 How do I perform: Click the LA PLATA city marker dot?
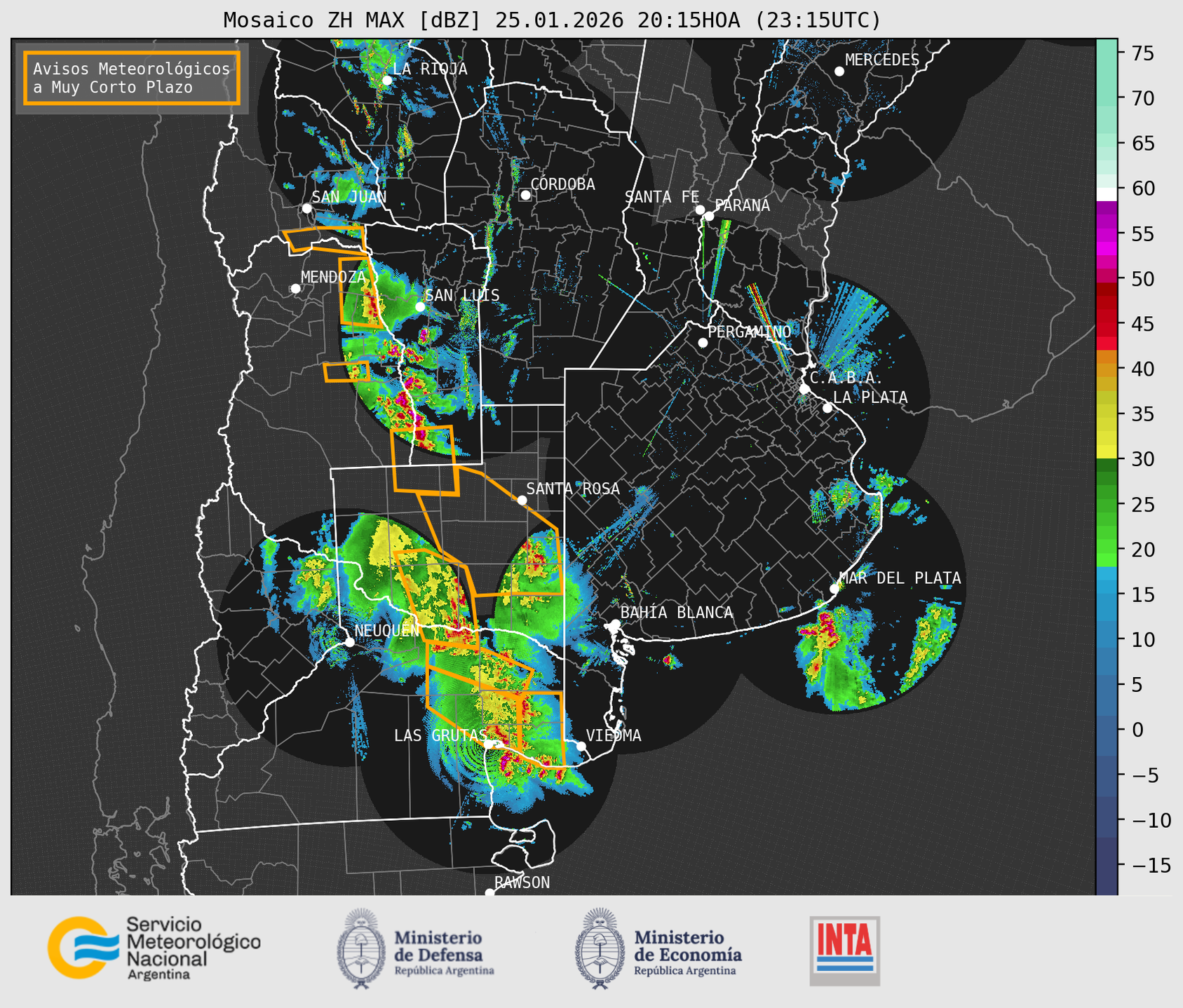coord(827,408)
